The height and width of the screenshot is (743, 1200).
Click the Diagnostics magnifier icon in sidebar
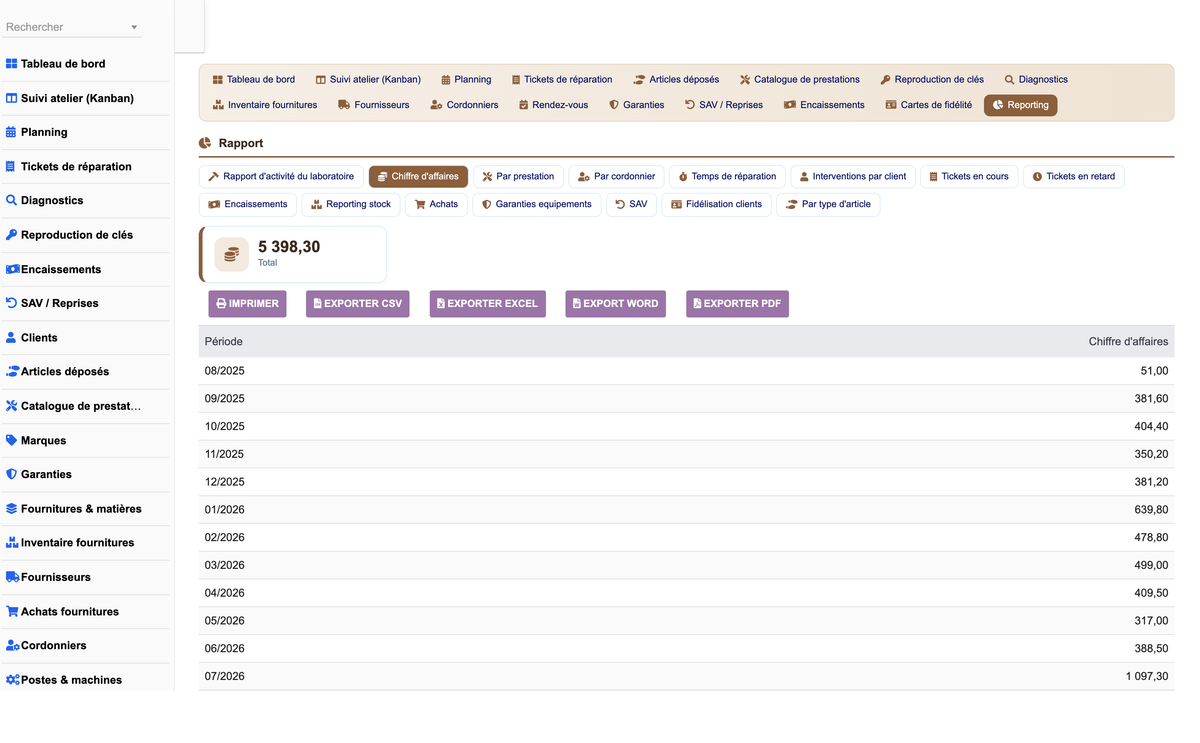point(12,200)
